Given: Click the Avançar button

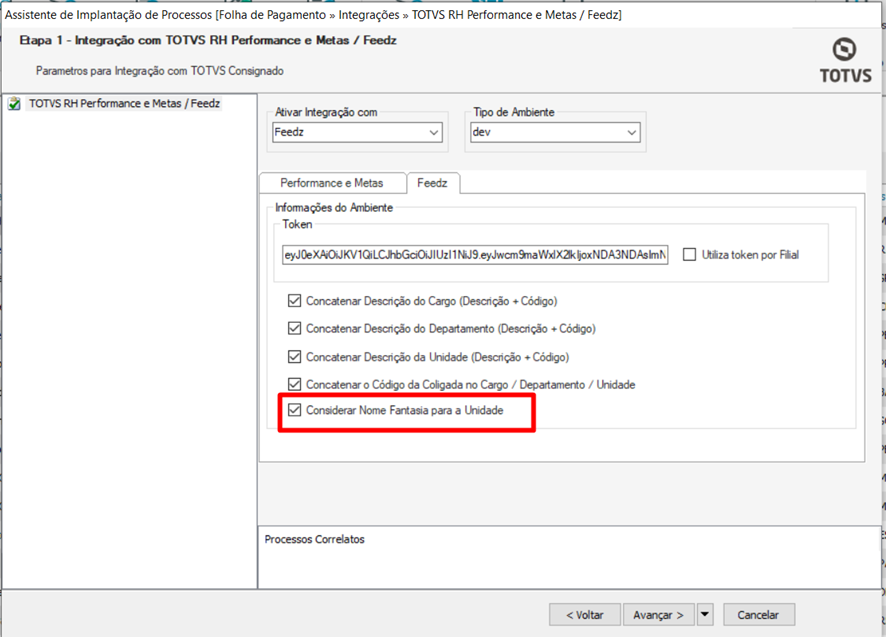Looking at the screenshot, I should tap(659, 614).
